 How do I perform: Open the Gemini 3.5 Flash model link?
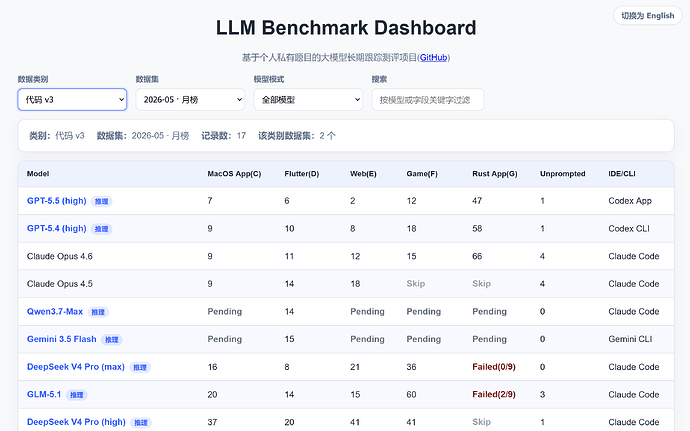[62, 339]
